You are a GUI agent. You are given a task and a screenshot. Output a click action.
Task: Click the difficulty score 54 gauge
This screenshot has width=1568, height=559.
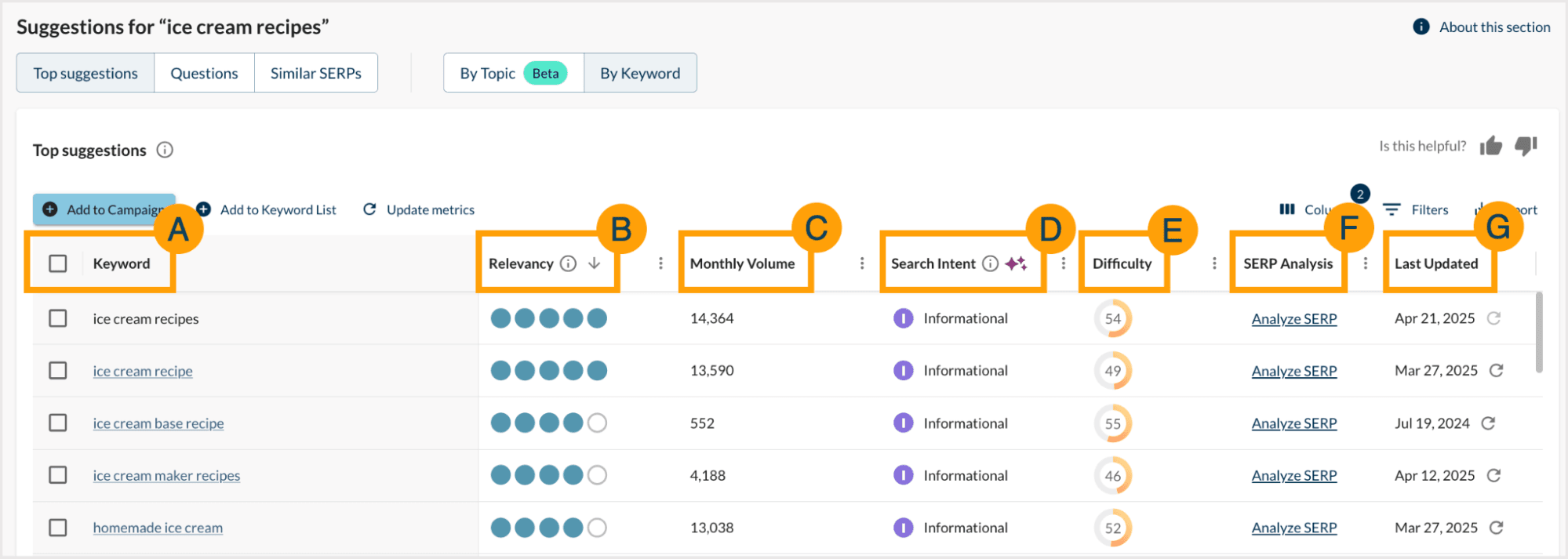click(x=1112, y=318)
